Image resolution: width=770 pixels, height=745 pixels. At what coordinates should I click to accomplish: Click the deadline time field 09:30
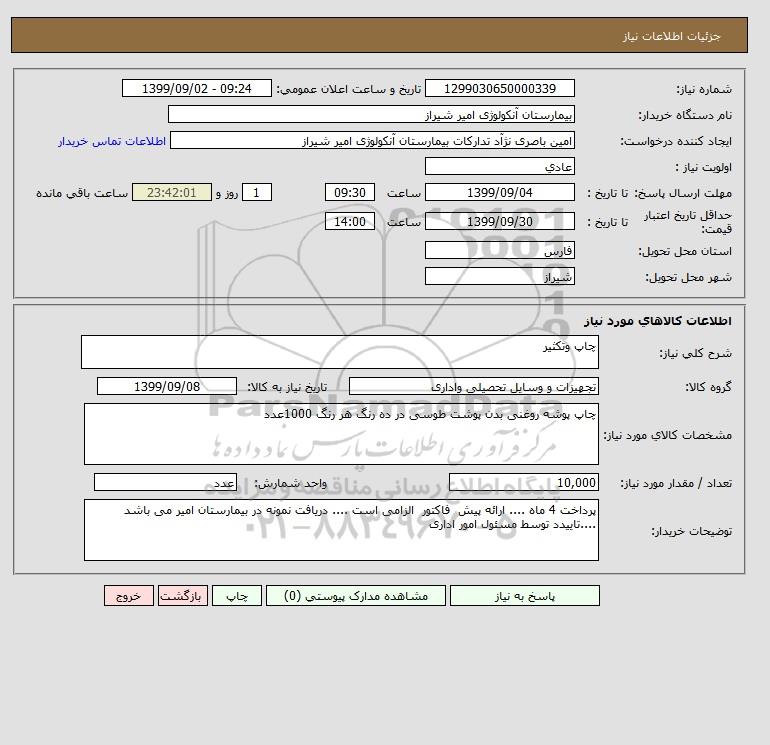tap(350, 193)
